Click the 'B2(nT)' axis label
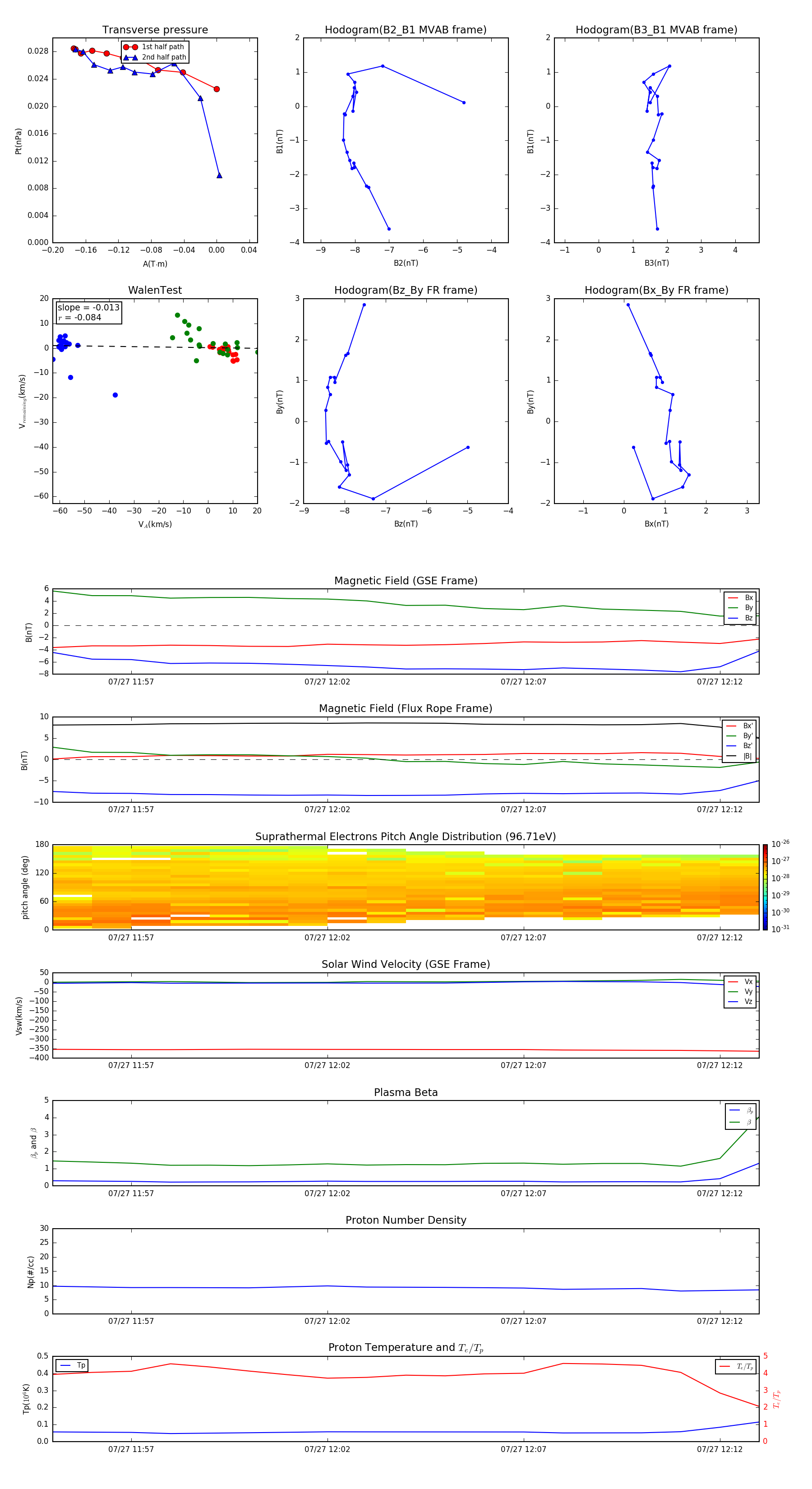Image resolution: width=812 pixels, height=1489 pixels. coord(406,263)
